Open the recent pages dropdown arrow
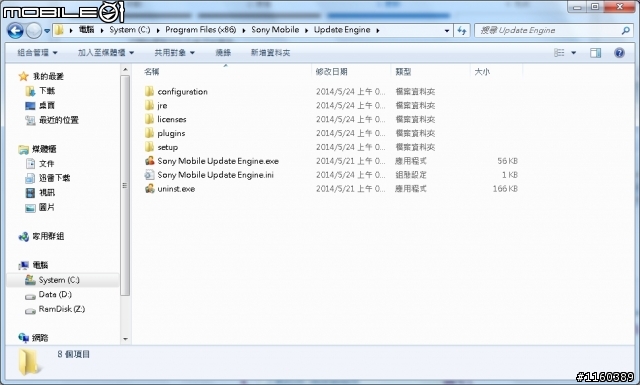Viewport: 640px width, 385px height. (x=47, y=31)
